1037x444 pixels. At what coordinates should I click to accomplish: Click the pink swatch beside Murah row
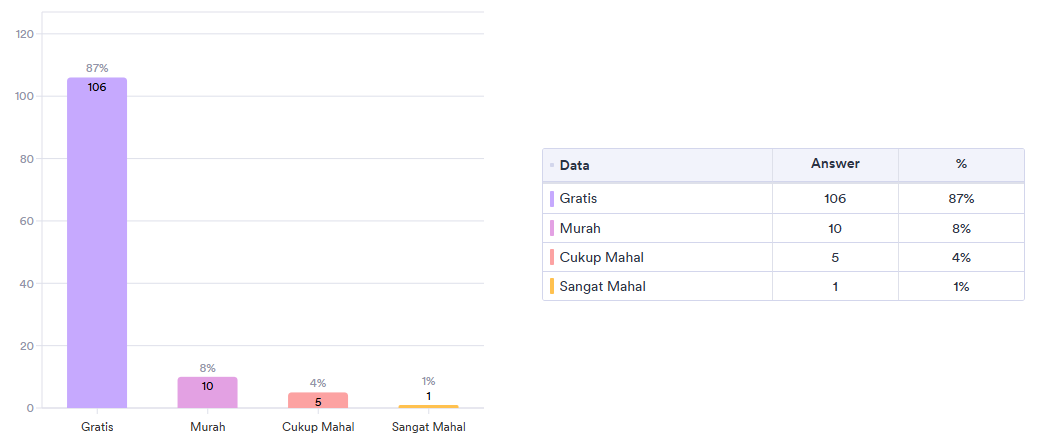click(x=552, y=228)
